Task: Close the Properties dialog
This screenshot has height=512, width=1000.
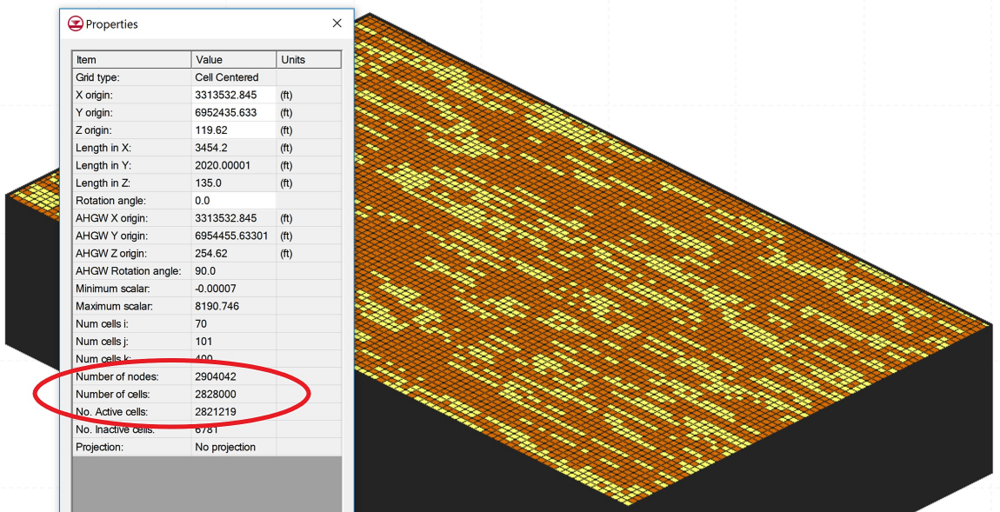Action: pyautogui.click(x=337, y=23)
